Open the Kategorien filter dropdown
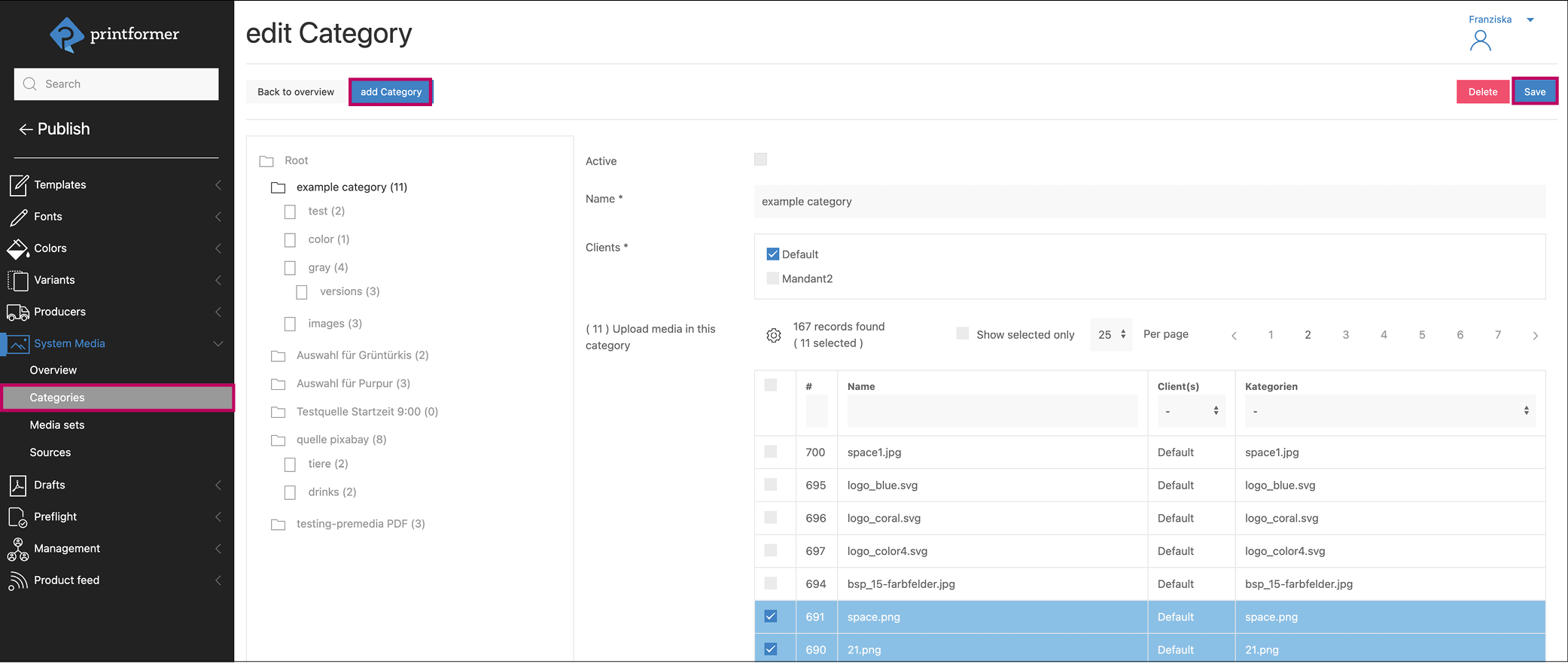This screenshot has height=667, width=1568. (x=1389, y=411)
